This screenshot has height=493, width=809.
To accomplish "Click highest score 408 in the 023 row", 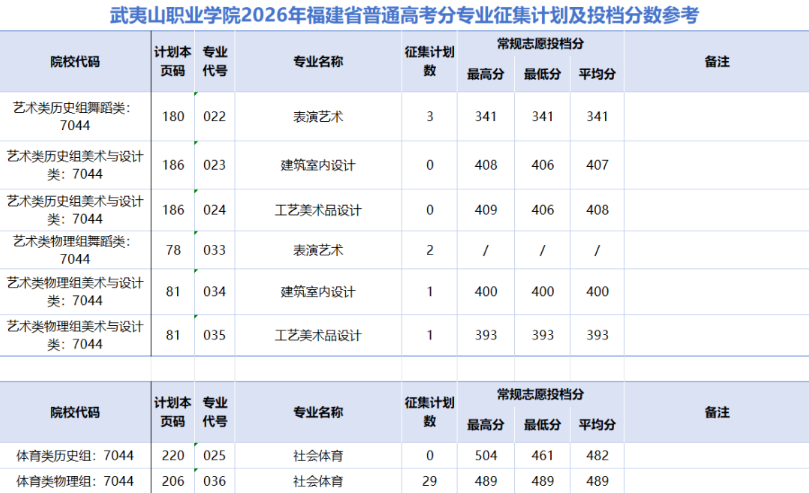I will (x=486, y=165).
